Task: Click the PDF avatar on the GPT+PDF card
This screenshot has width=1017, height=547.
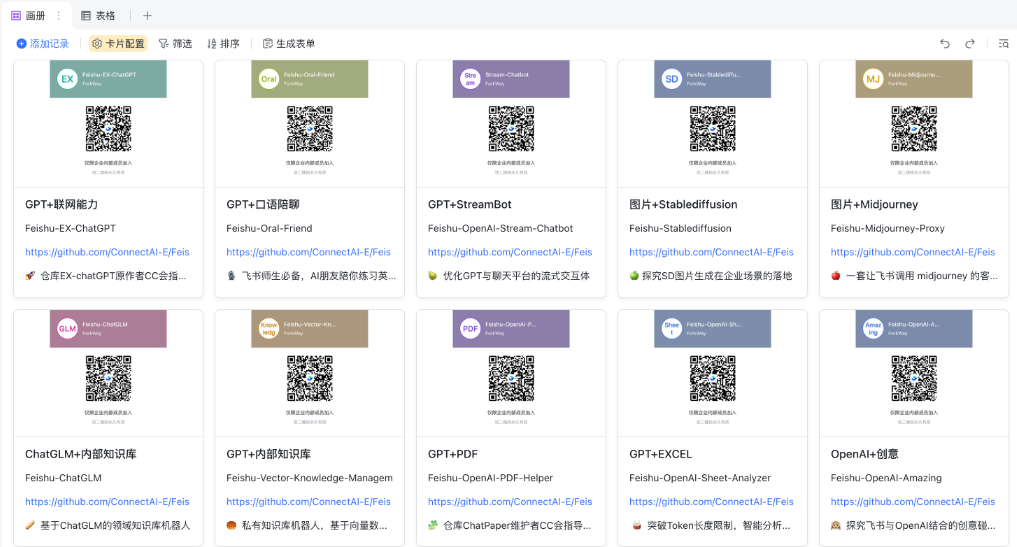Action: pyautogui.click(x=470, y=329)
